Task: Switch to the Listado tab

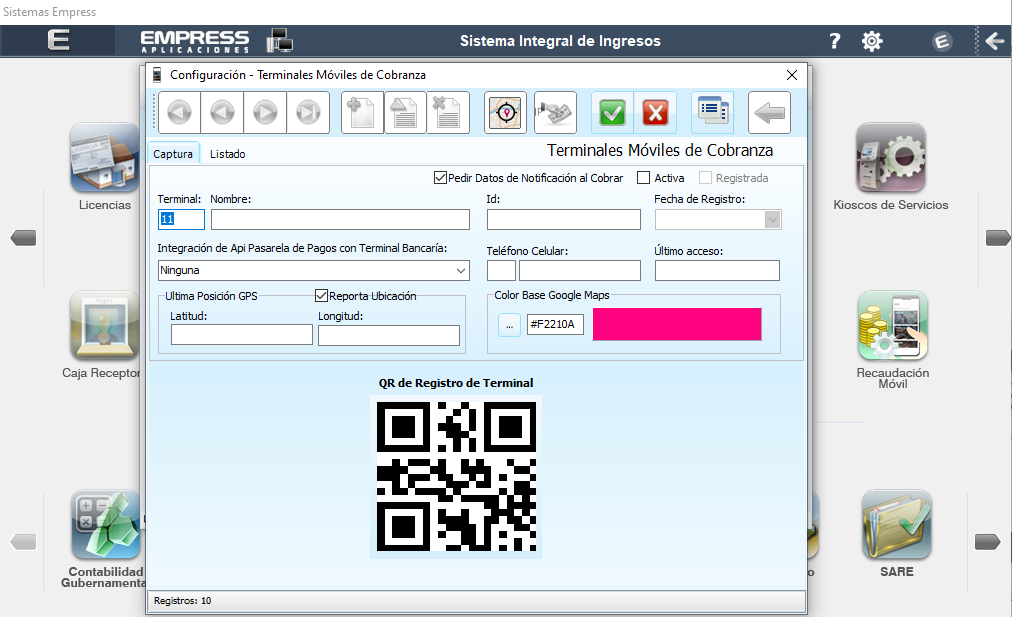Action: pos(227,154)
